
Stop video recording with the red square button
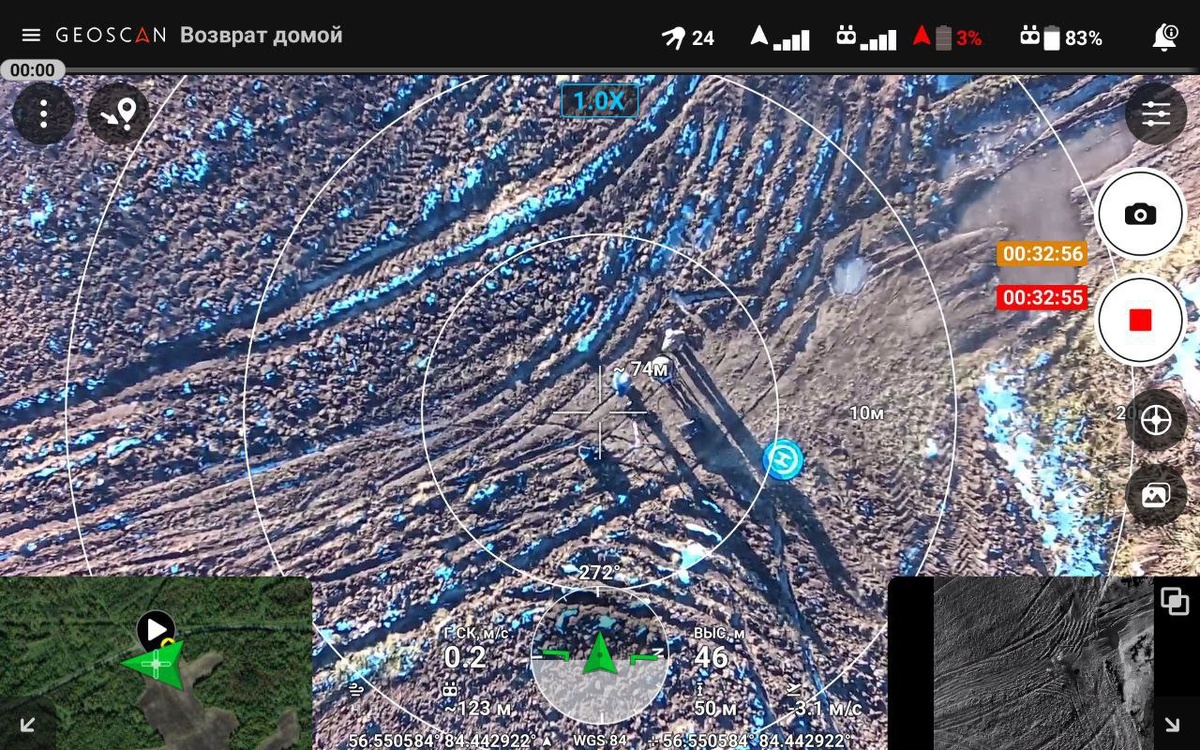click(1140, 320)
